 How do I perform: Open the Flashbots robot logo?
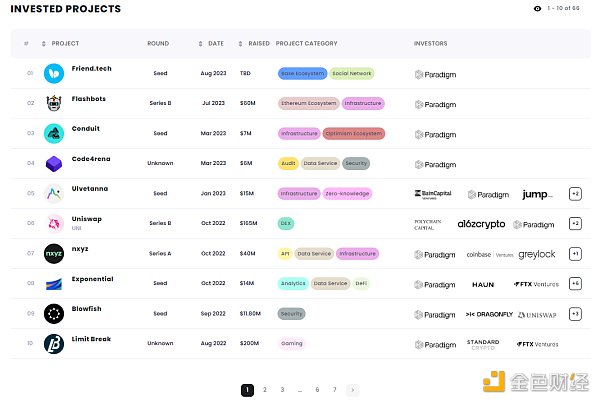pos(54,103)
